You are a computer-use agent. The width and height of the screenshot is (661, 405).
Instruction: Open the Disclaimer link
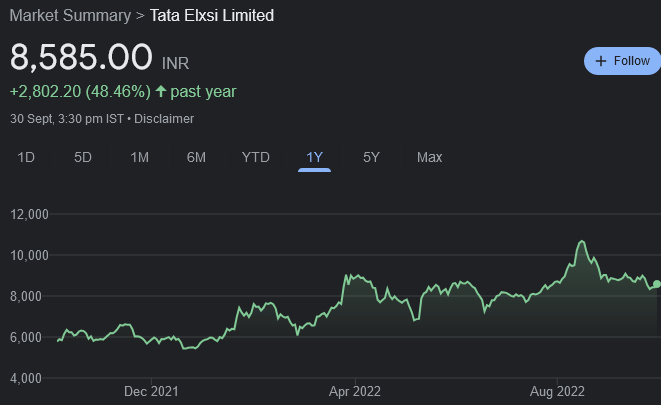165,118
